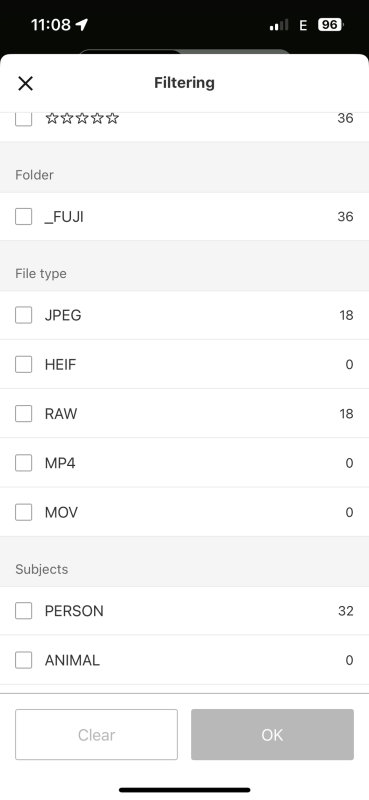Tap the location arrow in the status bar
Viewport: 369px width, 800px height.
point(82,24)
